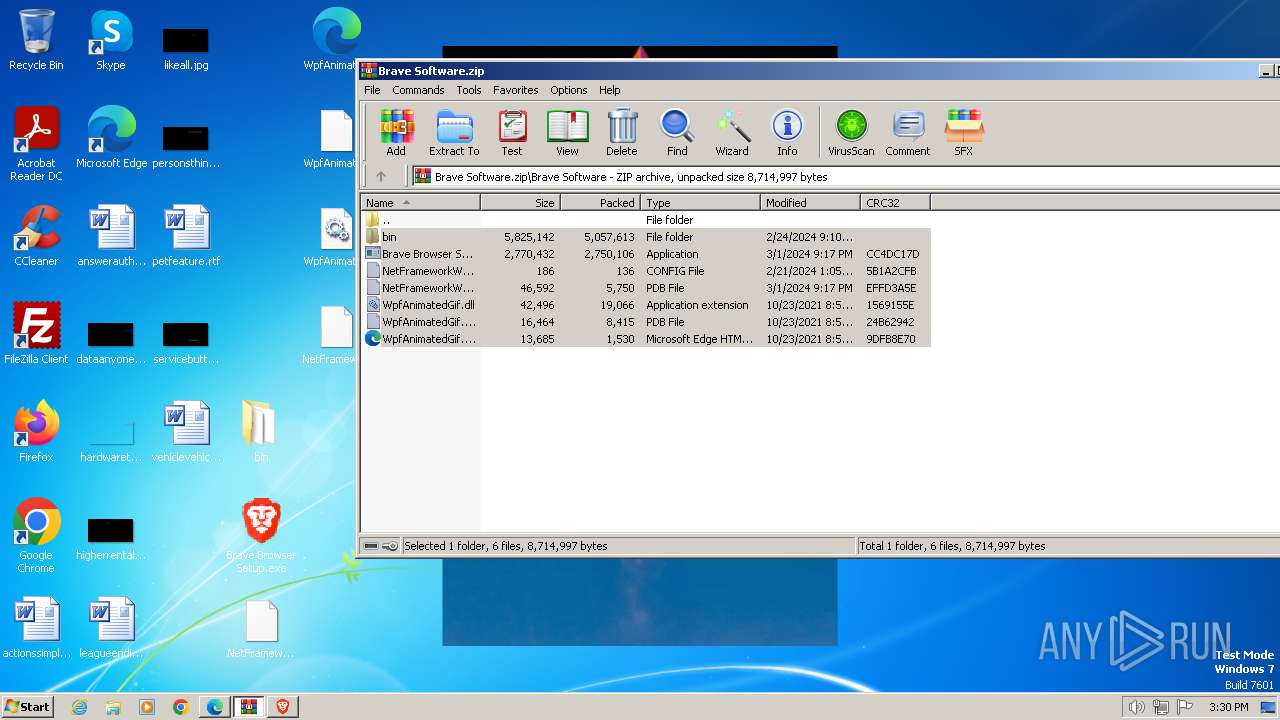Screen dimensions: 1280x720
Task: Open the Commands menu
Action: pos(418,90)
